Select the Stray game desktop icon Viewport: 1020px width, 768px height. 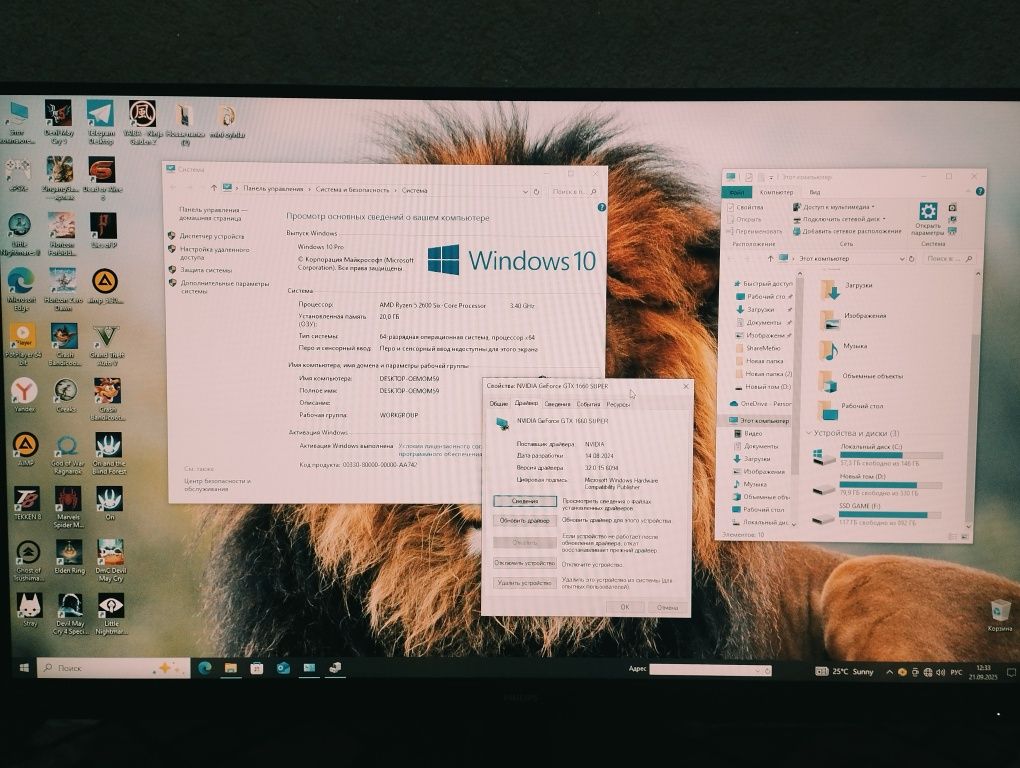30,610
